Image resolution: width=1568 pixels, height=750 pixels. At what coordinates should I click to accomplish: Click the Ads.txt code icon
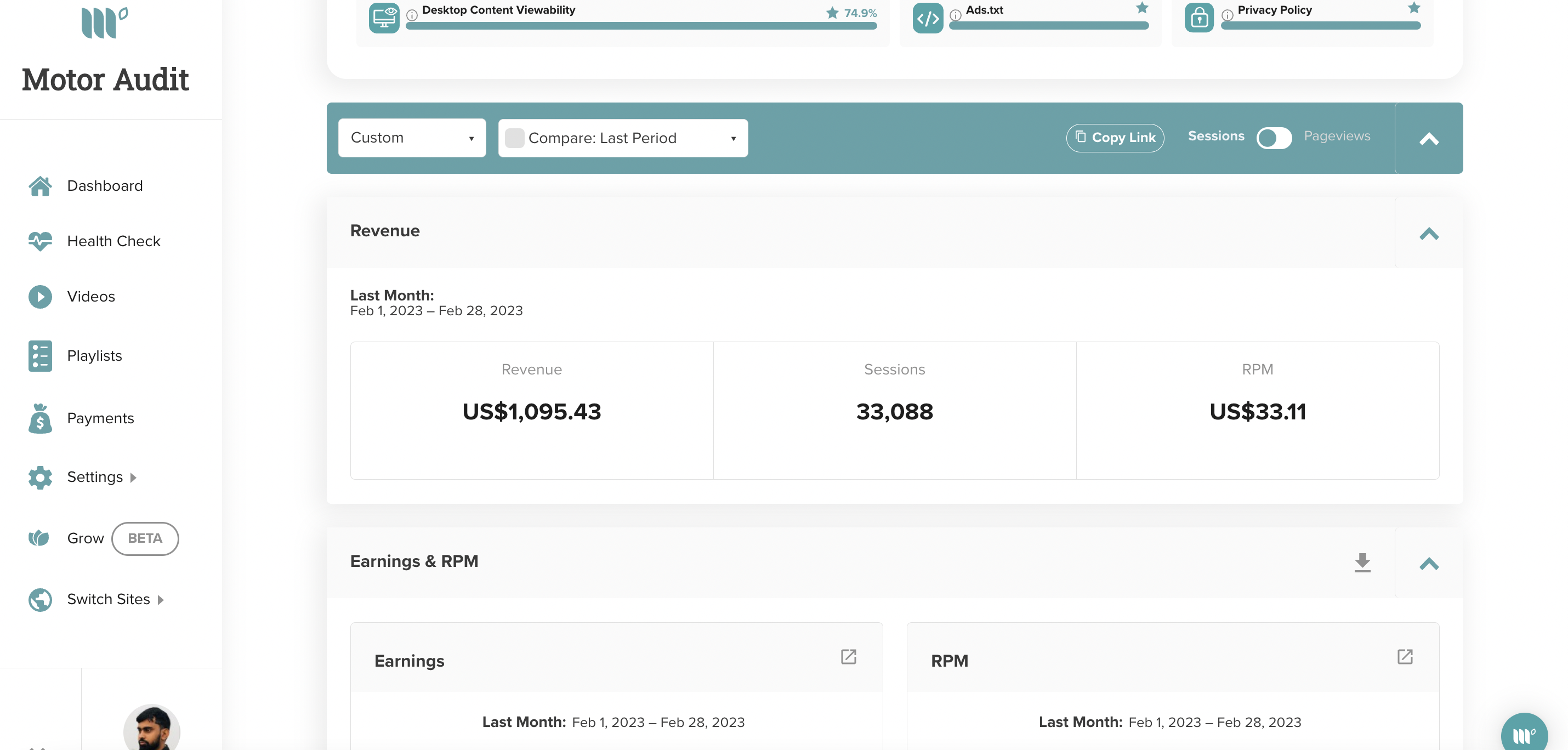point(928,18)
